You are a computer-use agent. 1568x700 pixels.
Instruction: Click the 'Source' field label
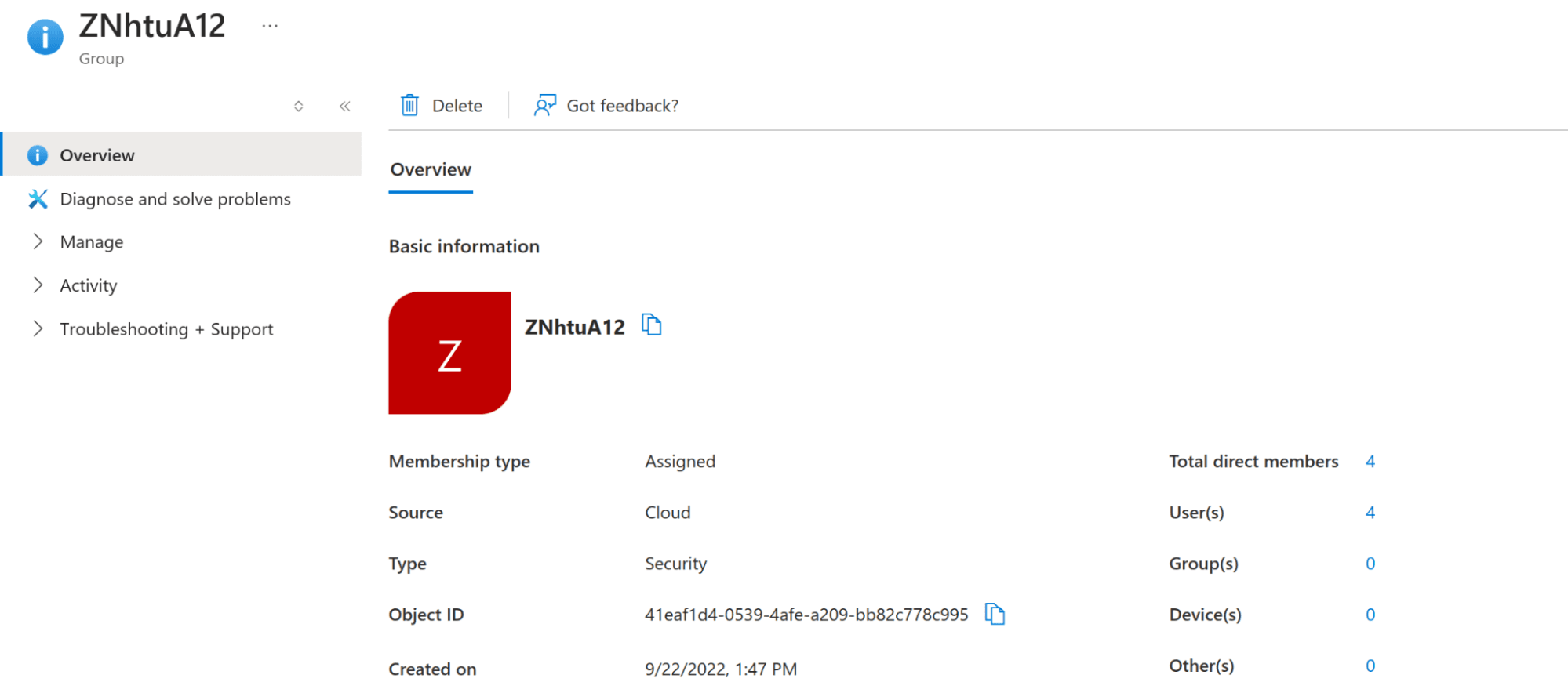pyautogui.click(x=416, y=513)
